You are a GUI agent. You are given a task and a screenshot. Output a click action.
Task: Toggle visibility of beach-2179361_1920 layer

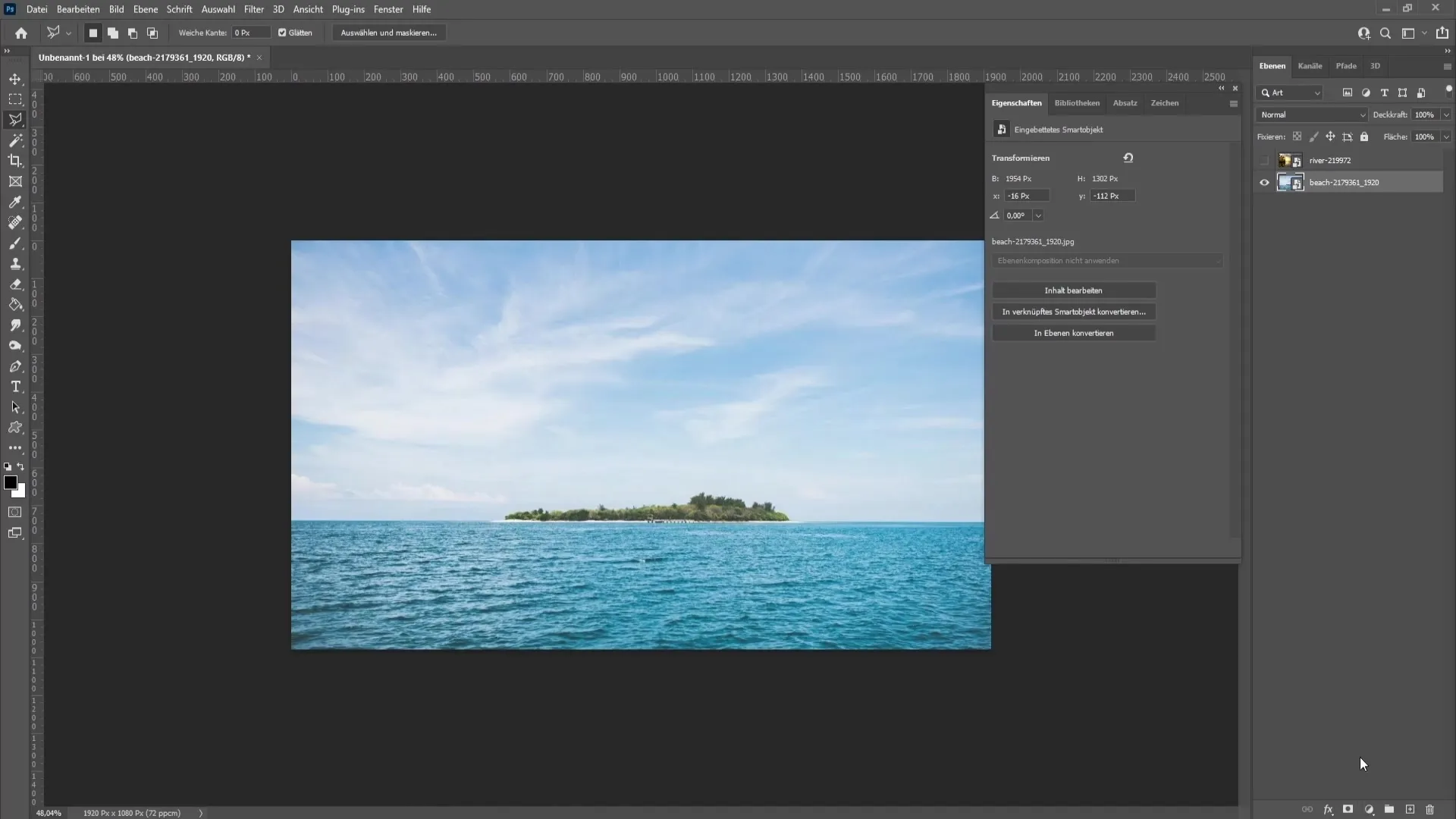tap(1263, 182)
